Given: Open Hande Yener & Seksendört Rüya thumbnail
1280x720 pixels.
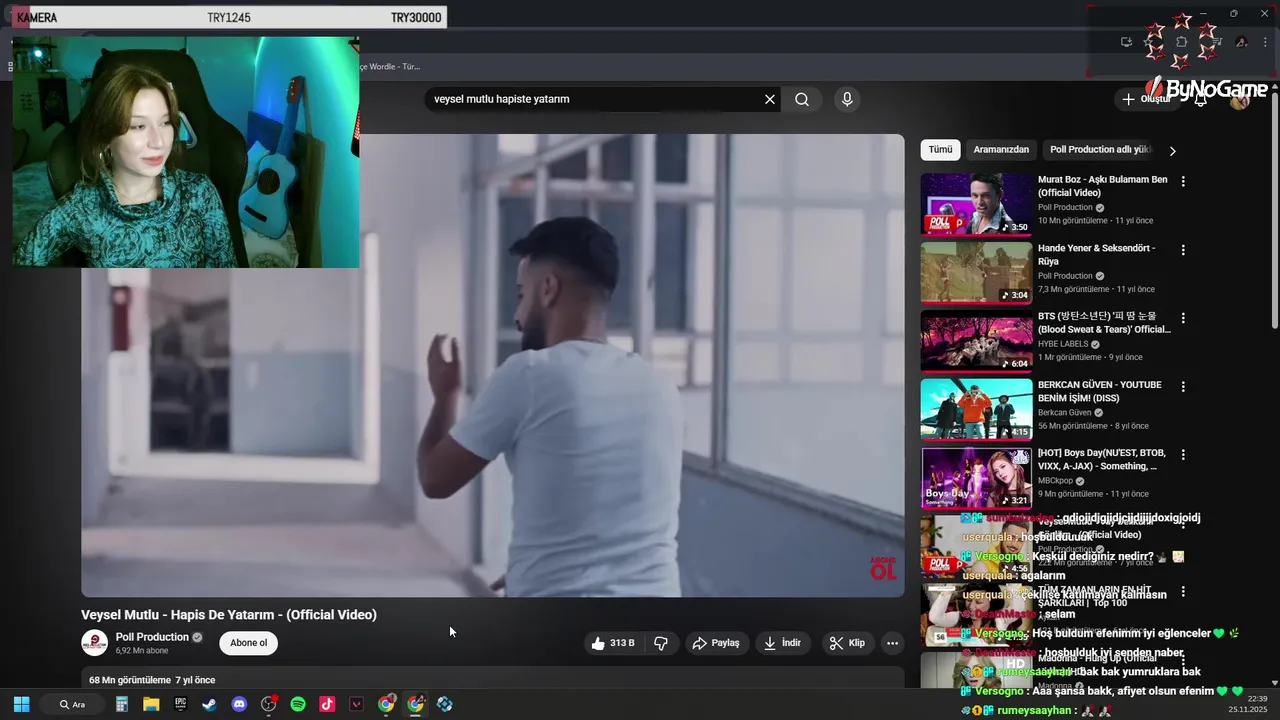Looking at the screenshot, I should click(976, 272).
